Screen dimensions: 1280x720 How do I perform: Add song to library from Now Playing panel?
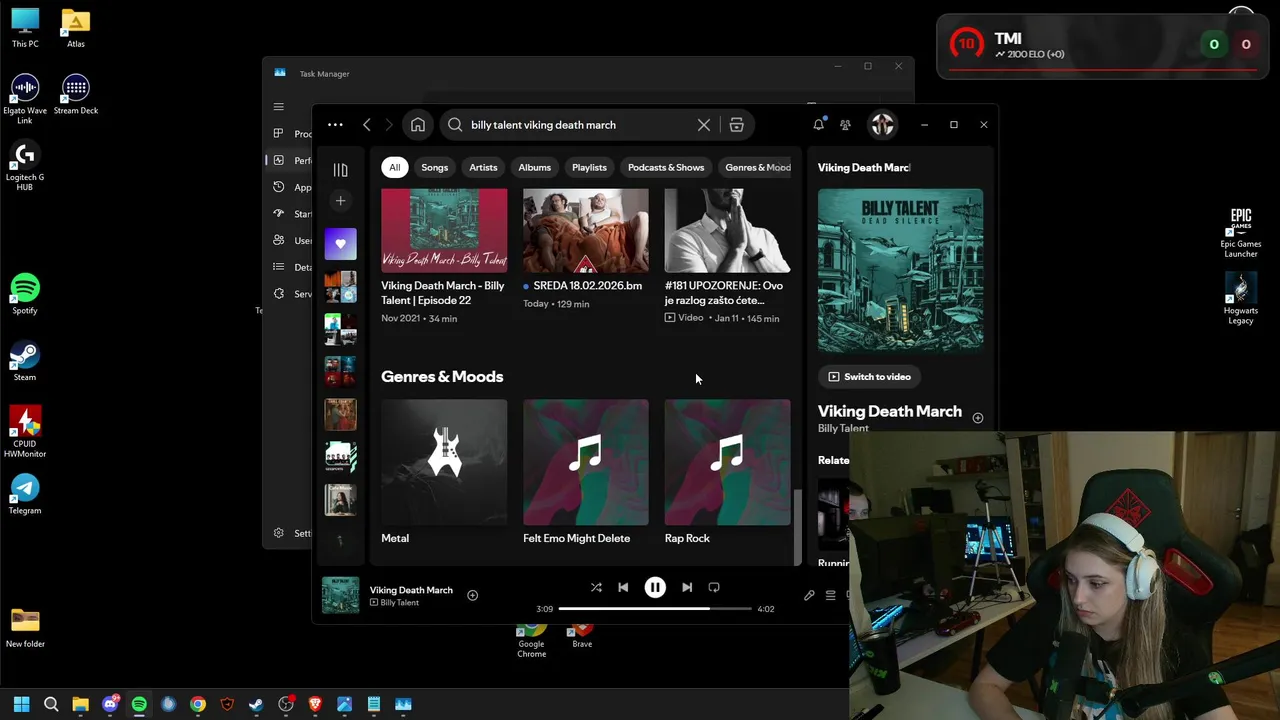pos(978,418)
